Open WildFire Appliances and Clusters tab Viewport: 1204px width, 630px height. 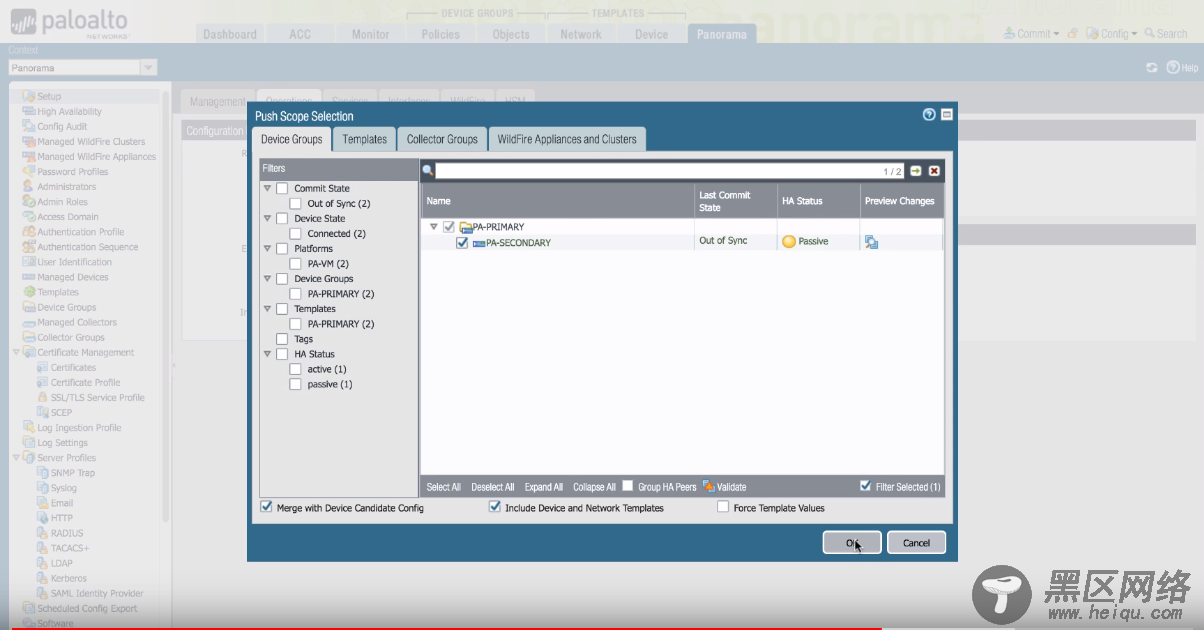(567, 139)
